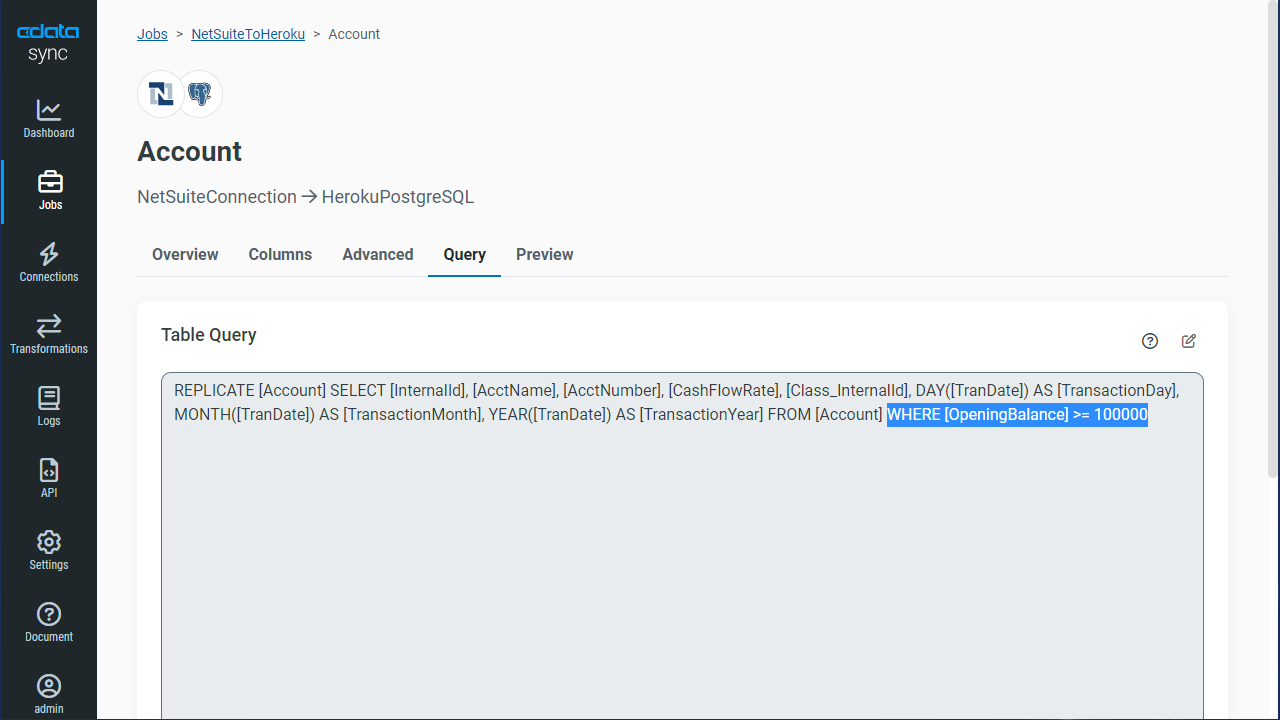This screenshot has height=720, width=1280.
Task: Click REPLICATE [Account] in the query
Action: pos(250,390)
